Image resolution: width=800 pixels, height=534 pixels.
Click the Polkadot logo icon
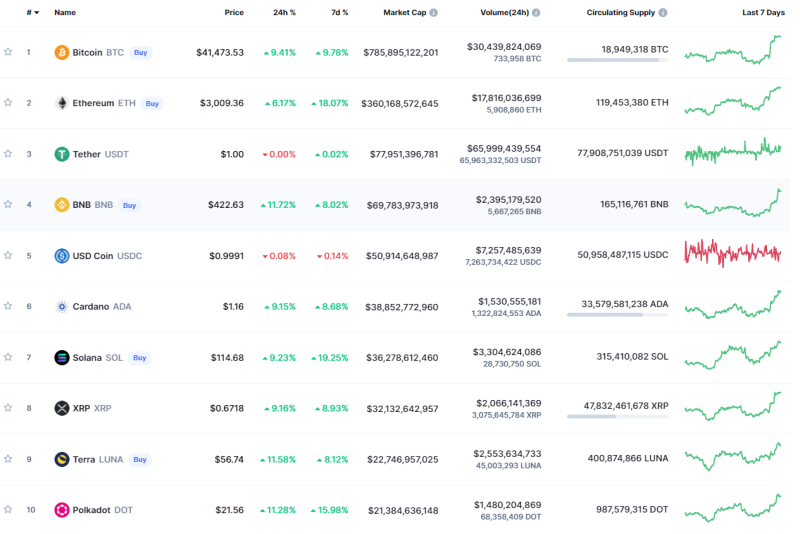tap(62, 510)
